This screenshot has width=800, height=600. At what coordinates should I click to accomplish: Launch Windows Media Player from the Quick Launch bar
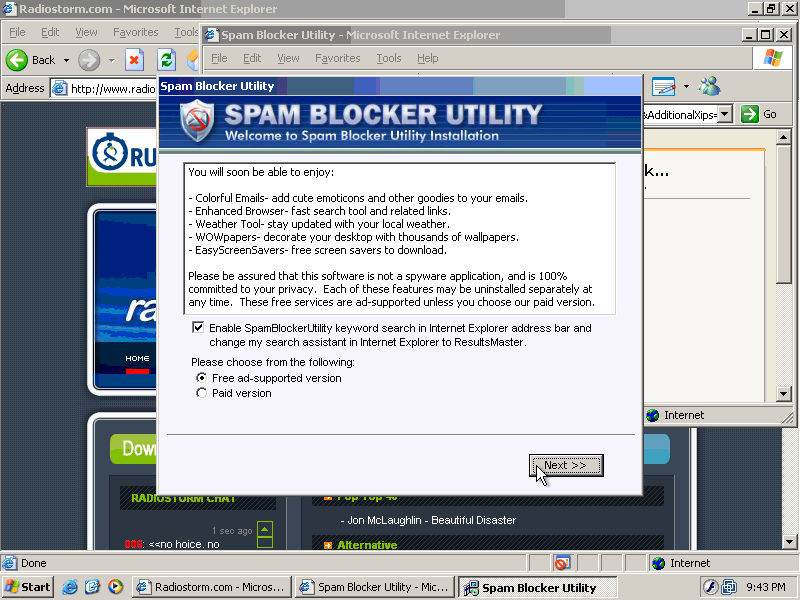pyautogui.click(x=115, y=587)
